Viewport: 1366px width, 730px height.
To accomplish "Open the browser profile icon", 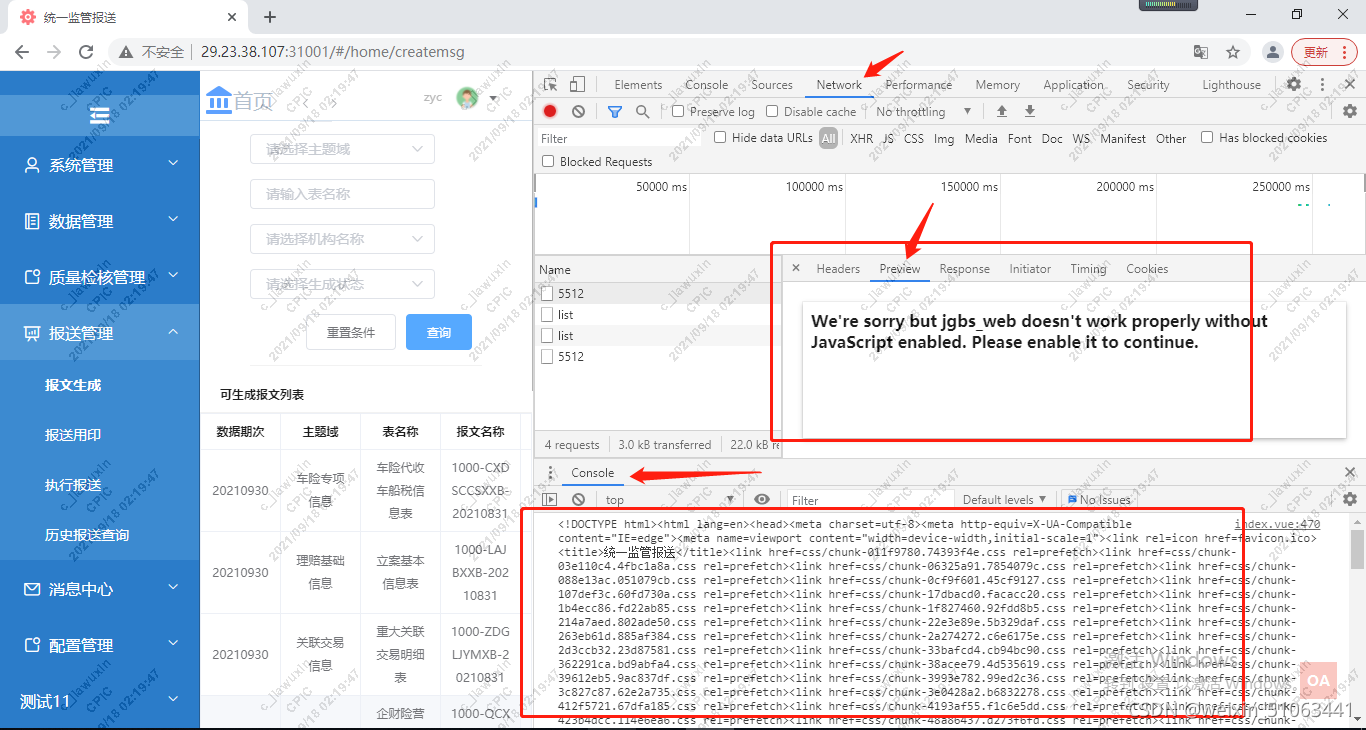I will point(1272,52).
